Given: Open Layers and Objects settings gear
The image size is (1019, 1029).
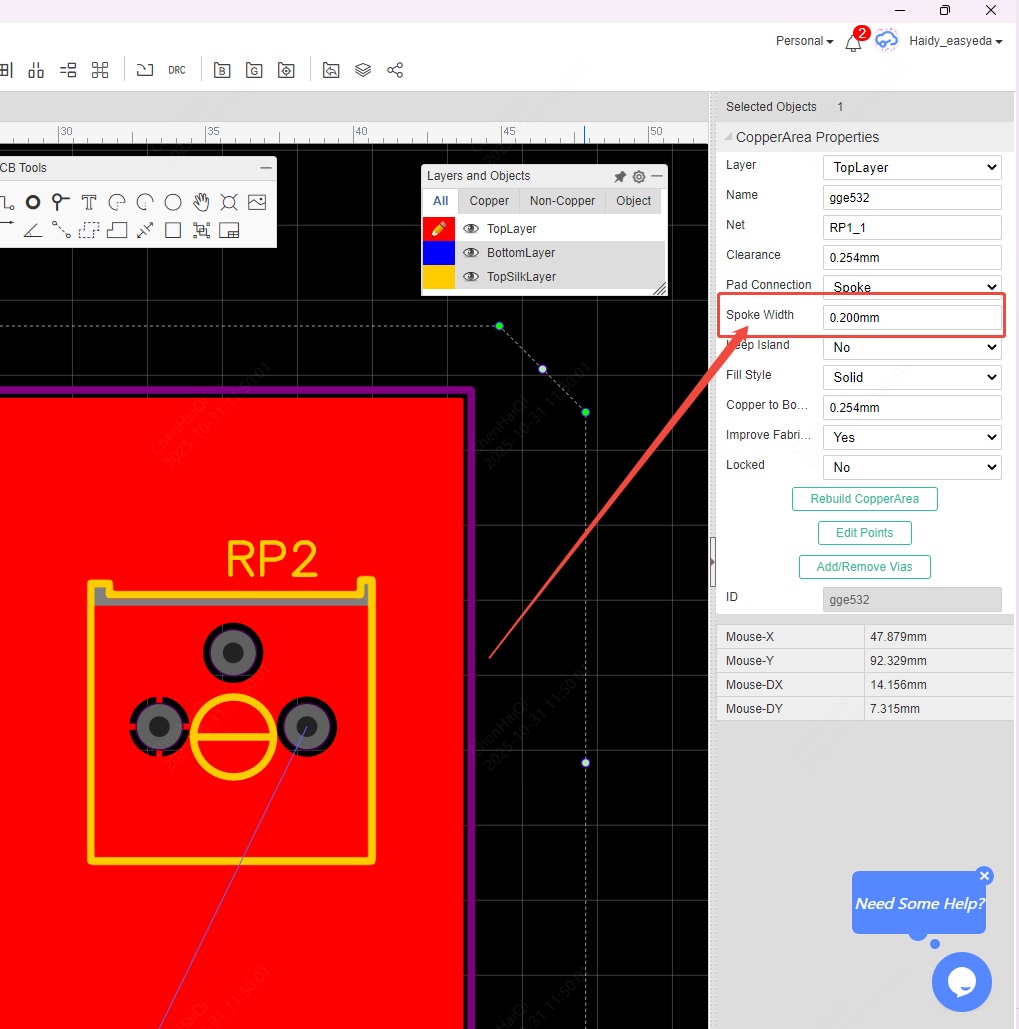Looking at the screenshot, I should pyautogui.click(x=639, y=177).
